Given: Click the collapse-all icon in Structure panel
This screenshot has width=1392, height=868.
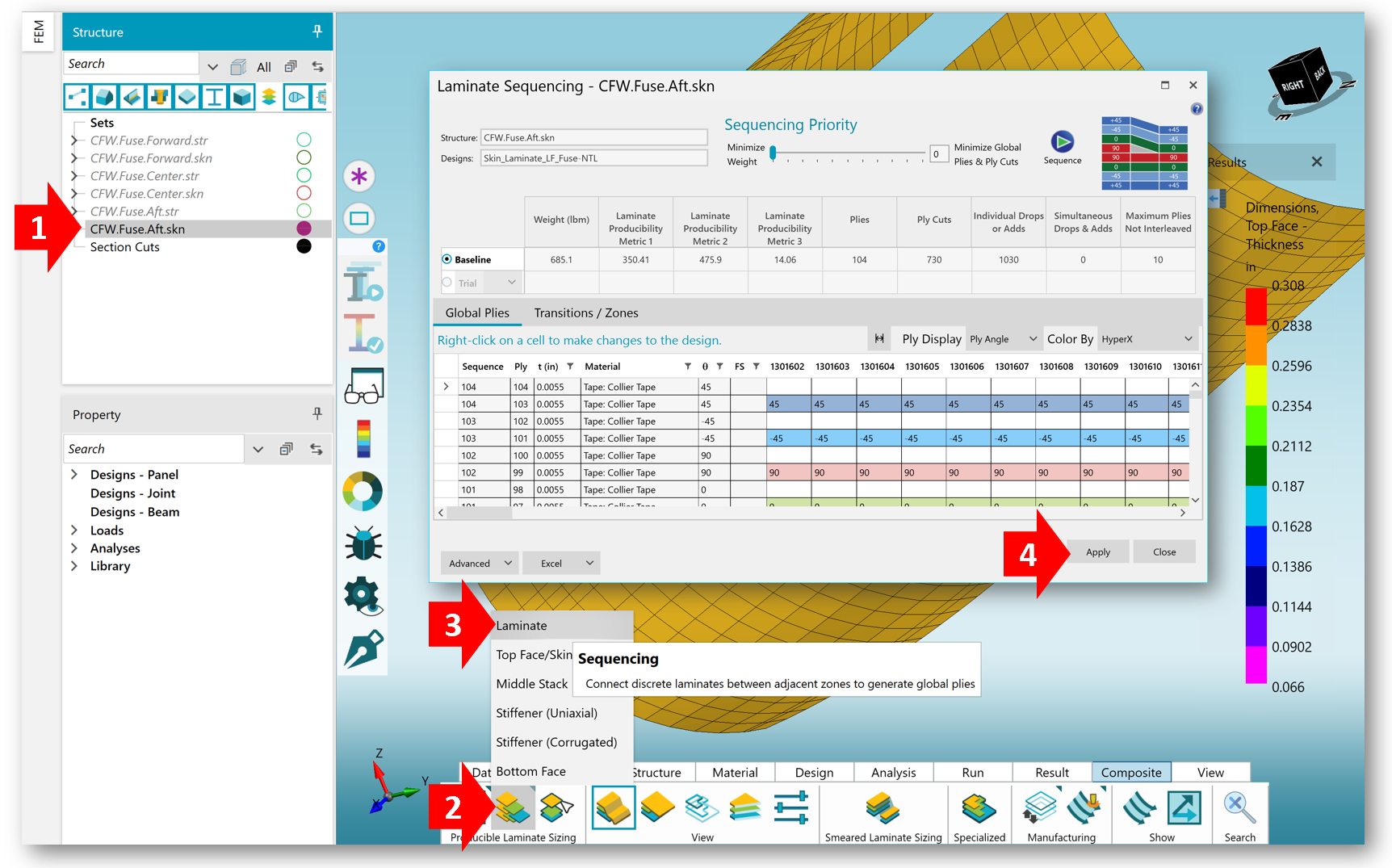Looking at the screenshot, I should point(291,66).
